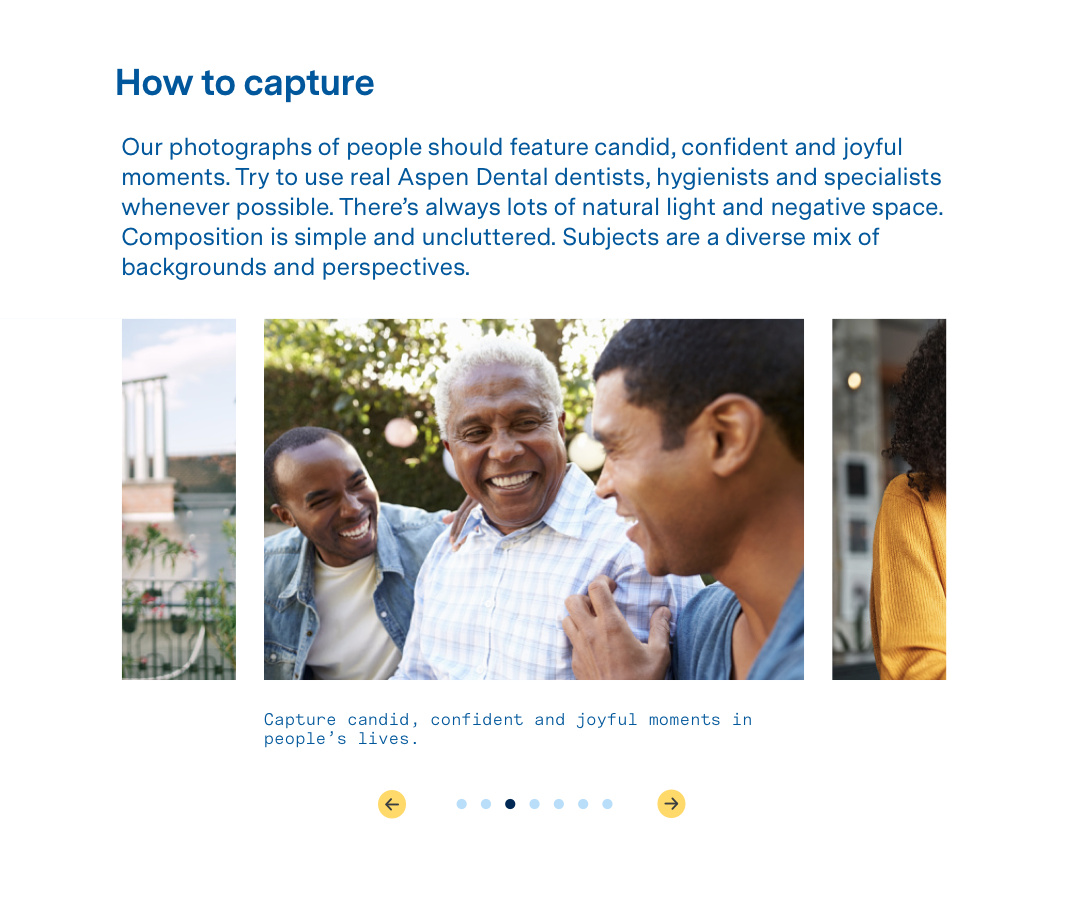The image size is (1076, 908).
Task: Click the yellow next-slide arrow
Action: [x=671, y=804]
